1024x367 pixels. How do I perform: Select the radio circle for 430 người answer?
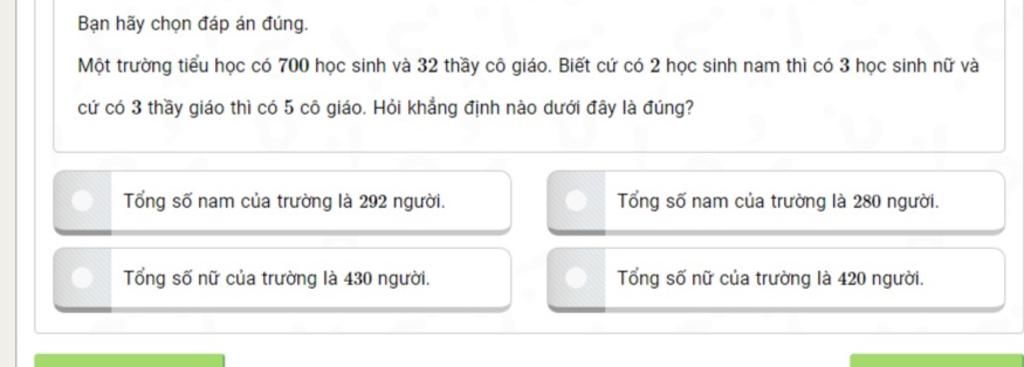(82, 278)
